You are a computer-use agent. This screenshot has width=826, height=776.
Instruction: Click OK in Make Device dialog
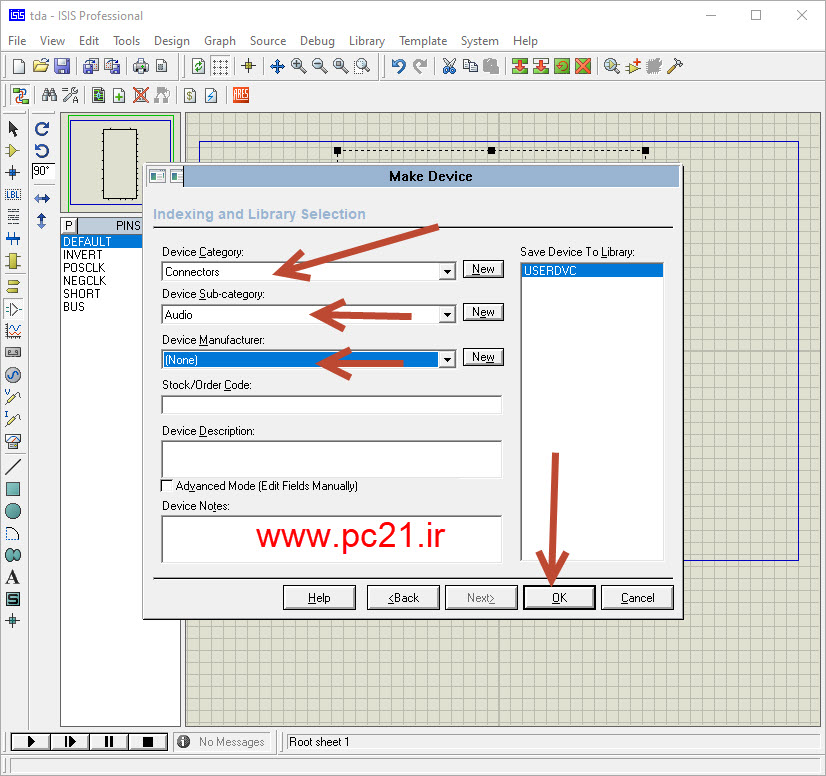(x=559, y=597)
